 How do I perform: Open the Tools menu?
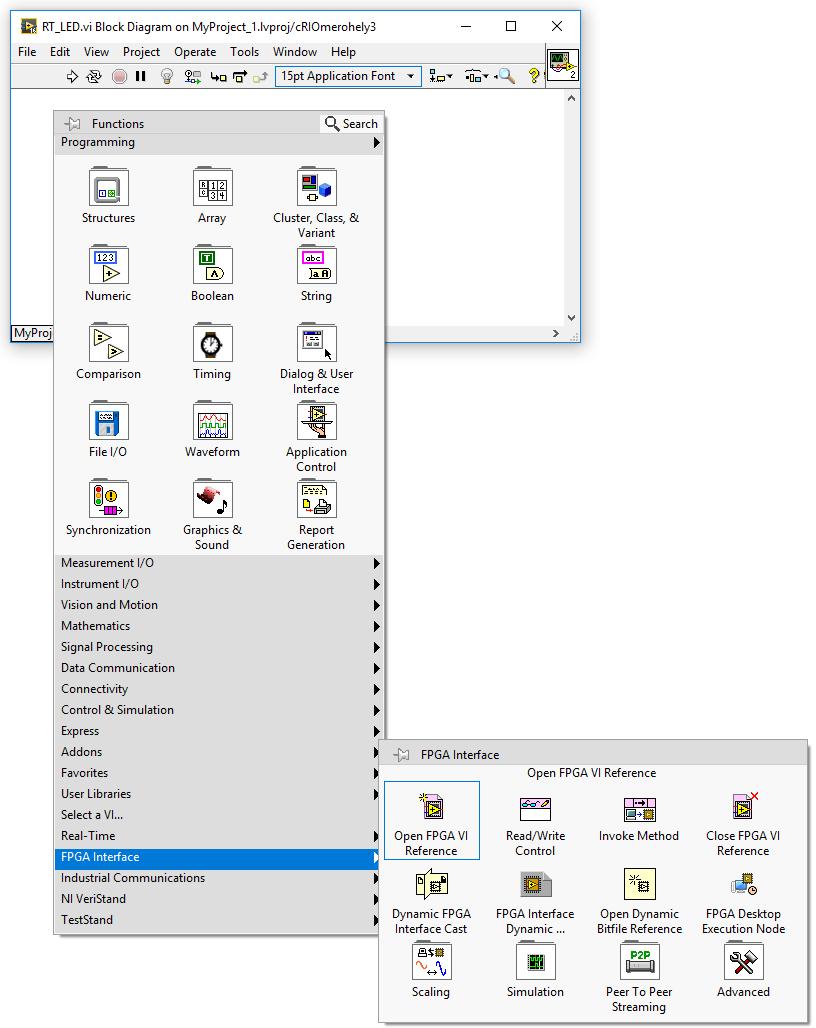pyautogui.click(x=244, y=52)
